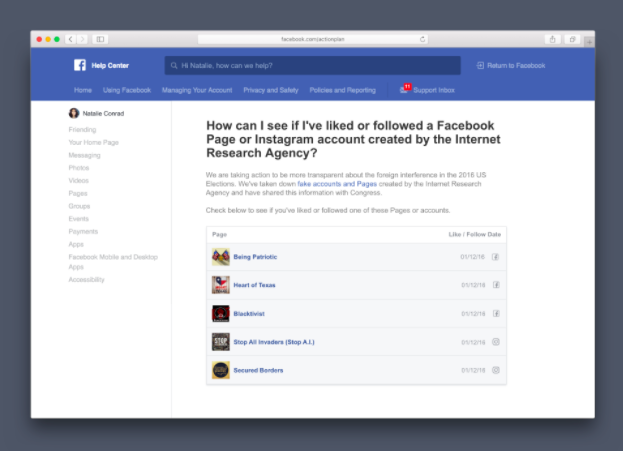The width and height of the screenshot is (623, 451).
Task: Select Pages in sidebar
Action: (78, 193)
